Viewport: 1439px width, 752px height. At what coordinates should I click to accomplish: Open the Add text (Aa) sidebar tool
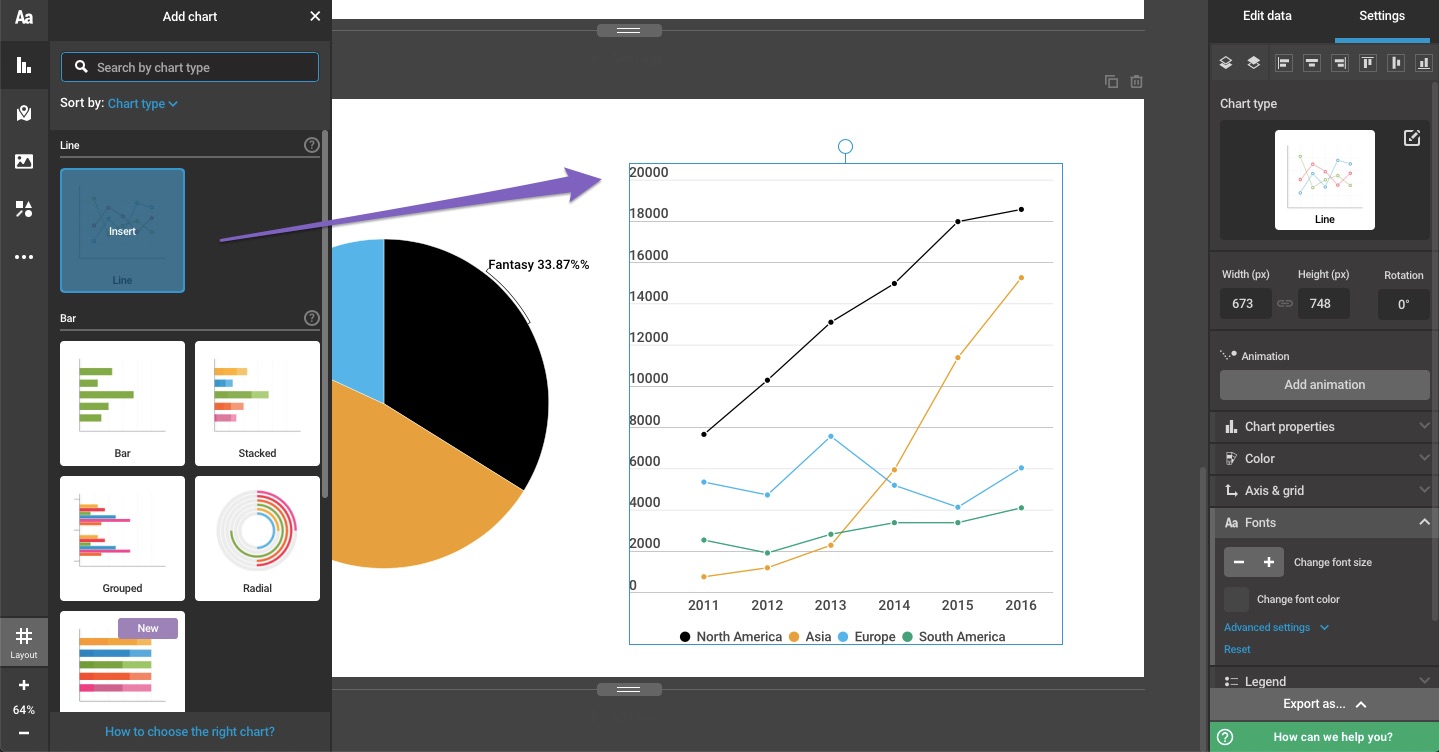[24, 17]
